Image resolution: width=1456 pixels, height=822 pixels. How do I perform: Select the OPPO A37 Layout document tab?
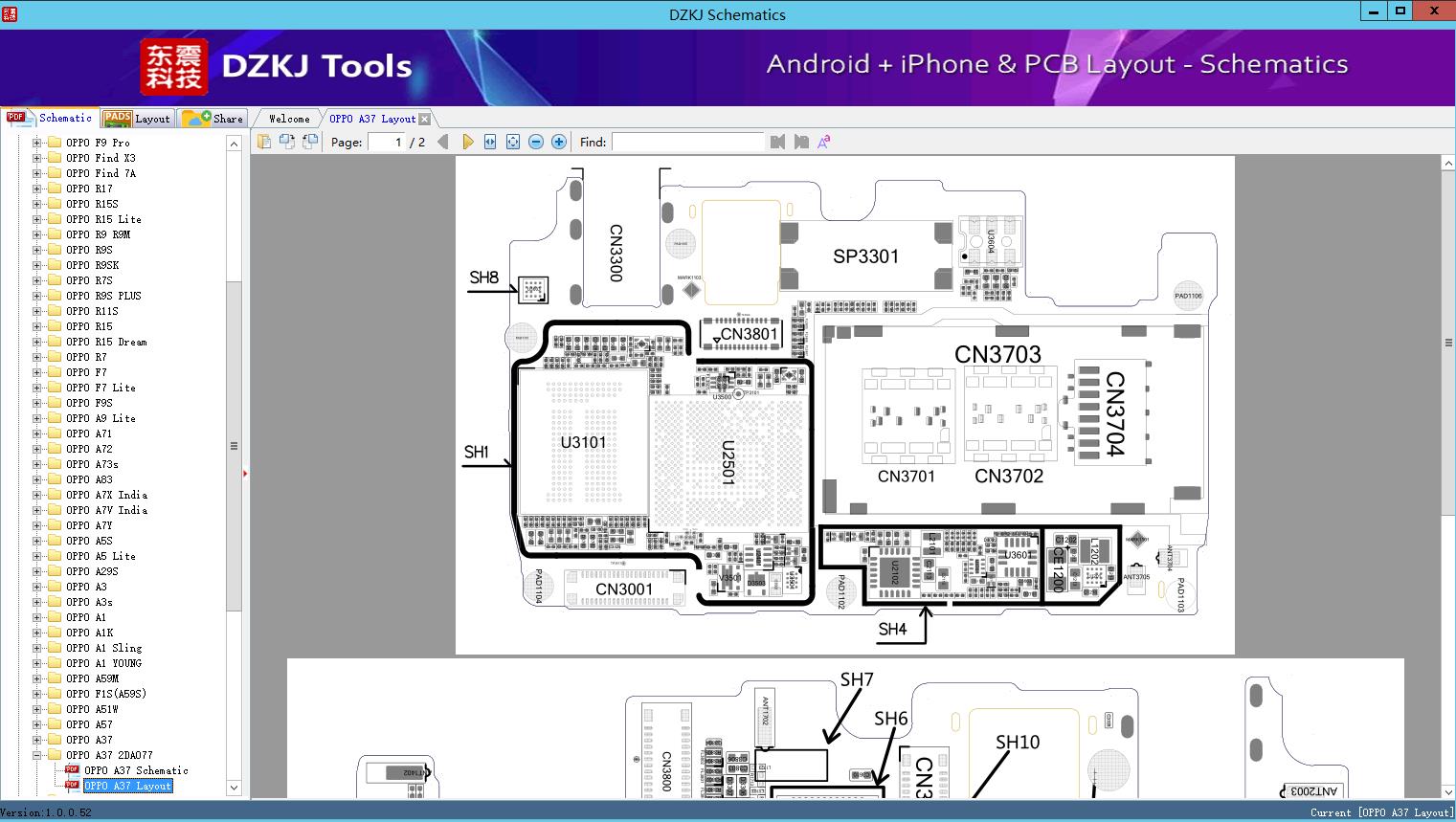tap(372, 119)
